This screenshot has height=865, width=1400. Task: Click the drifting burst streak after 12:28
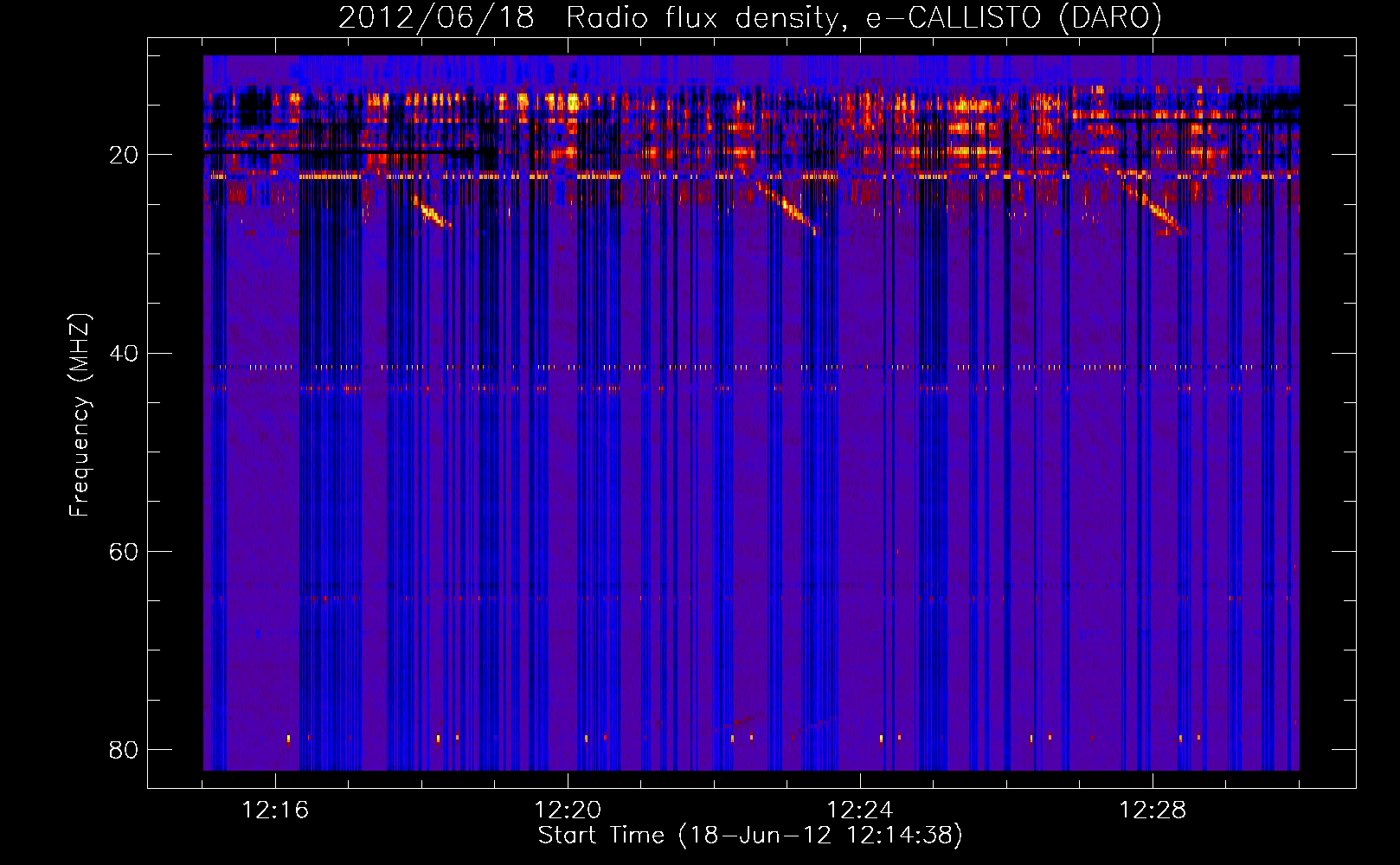click(x=1154, y=208)
